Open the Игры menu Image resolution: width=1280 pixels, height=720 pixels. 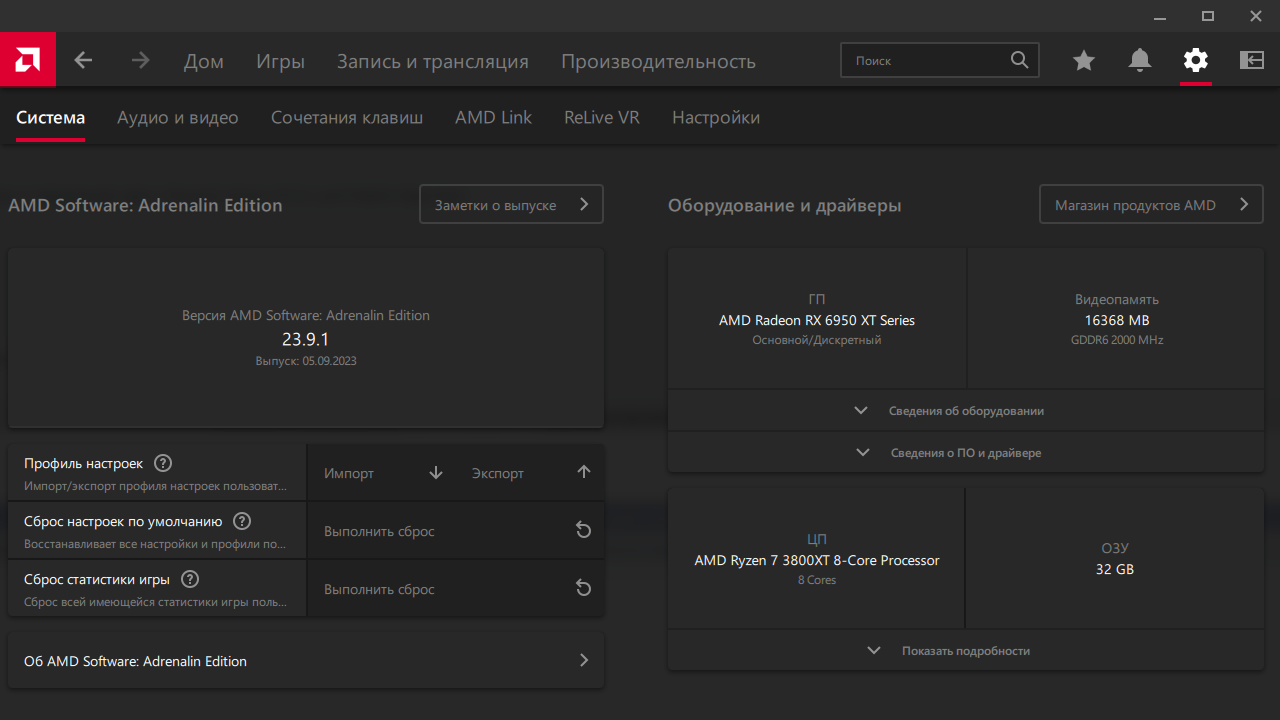[280, 61]
